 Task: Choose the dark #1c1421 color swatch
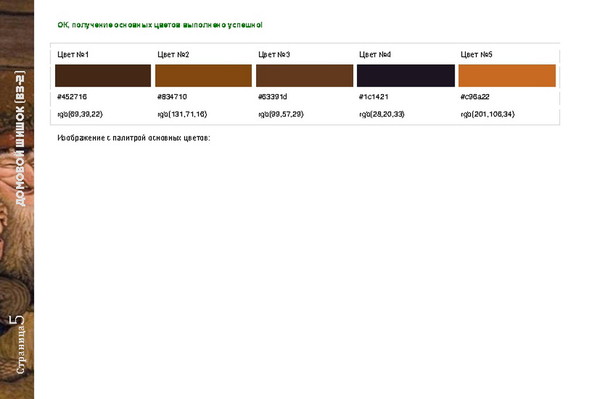pos(406,76)
